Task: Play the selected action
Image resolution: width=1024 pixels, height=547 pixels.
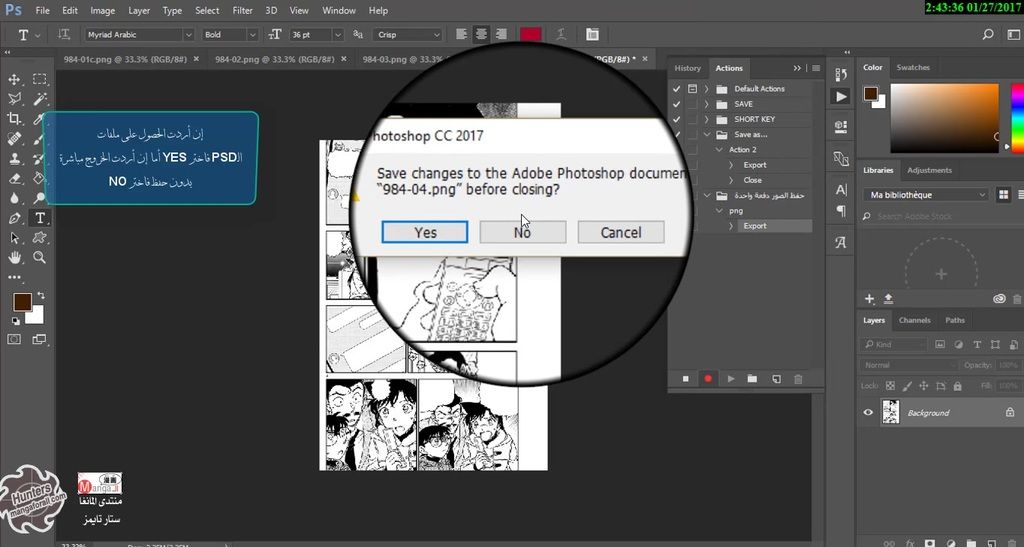Action: click(x=731, y=379)
